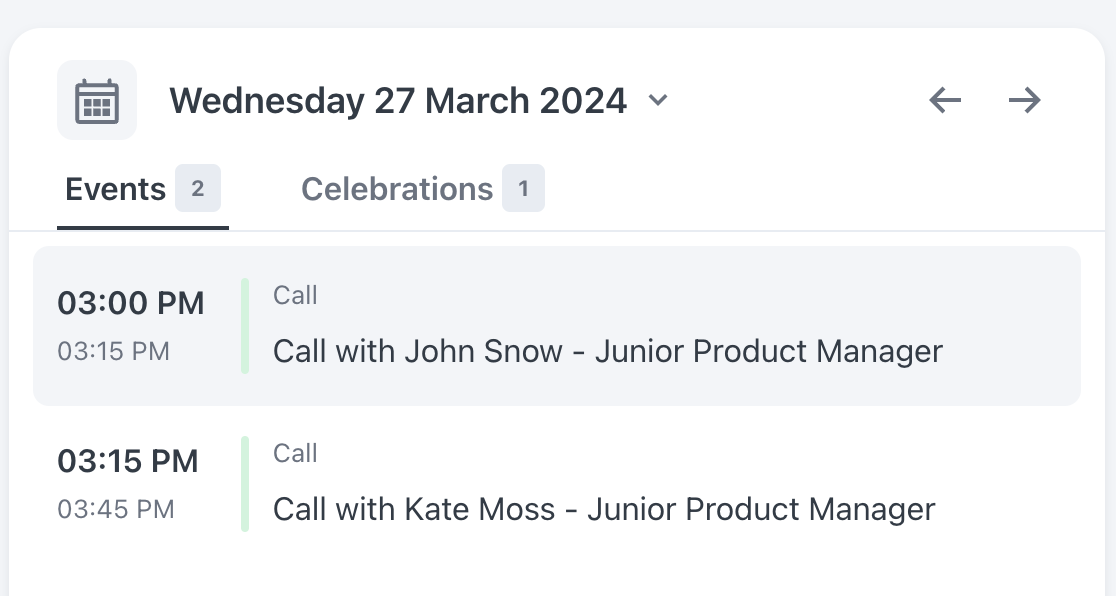Image resolution: width=1116 pixels, height=596 pixels.
Task: Select the highlighted John Snow event card
Action: pos(557,326)
